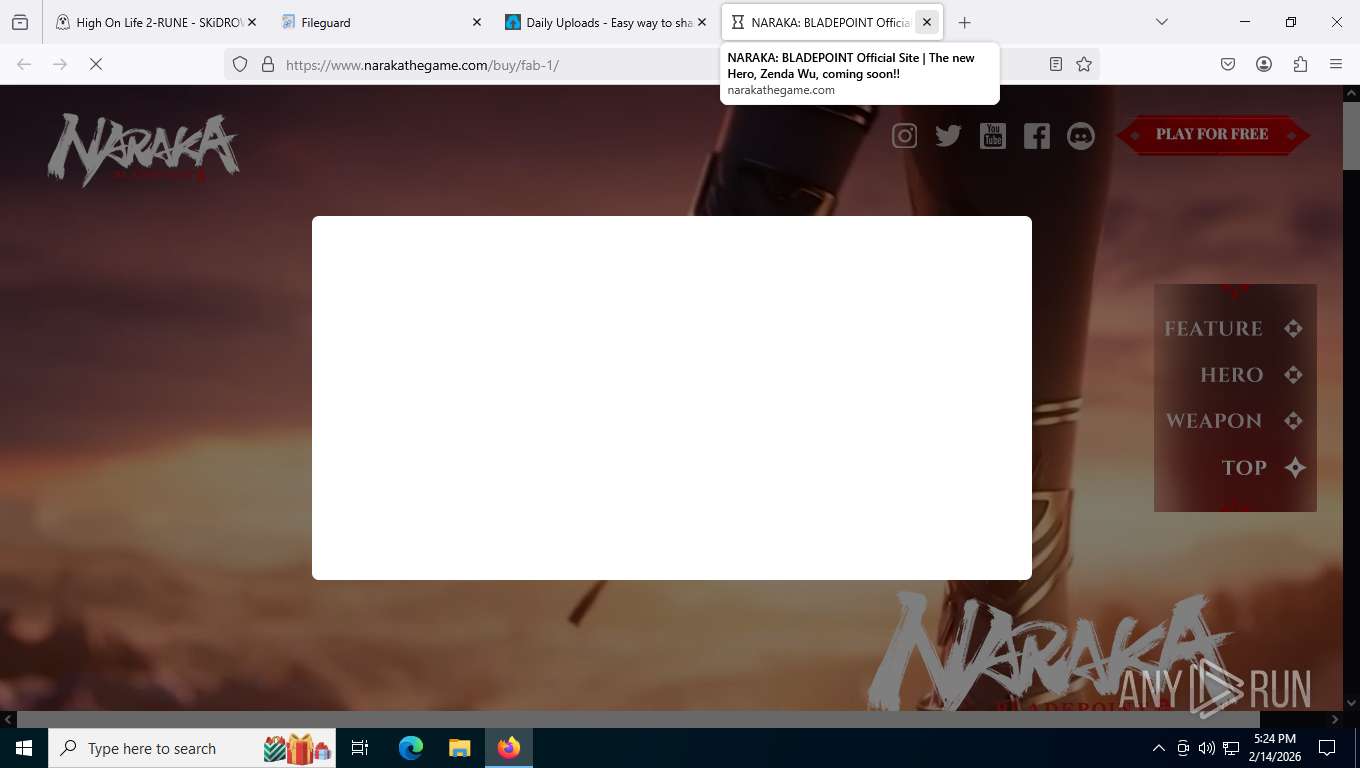The image size is (1360, 768).
Task: Click the taskbar search box
Action: (192, 748)
